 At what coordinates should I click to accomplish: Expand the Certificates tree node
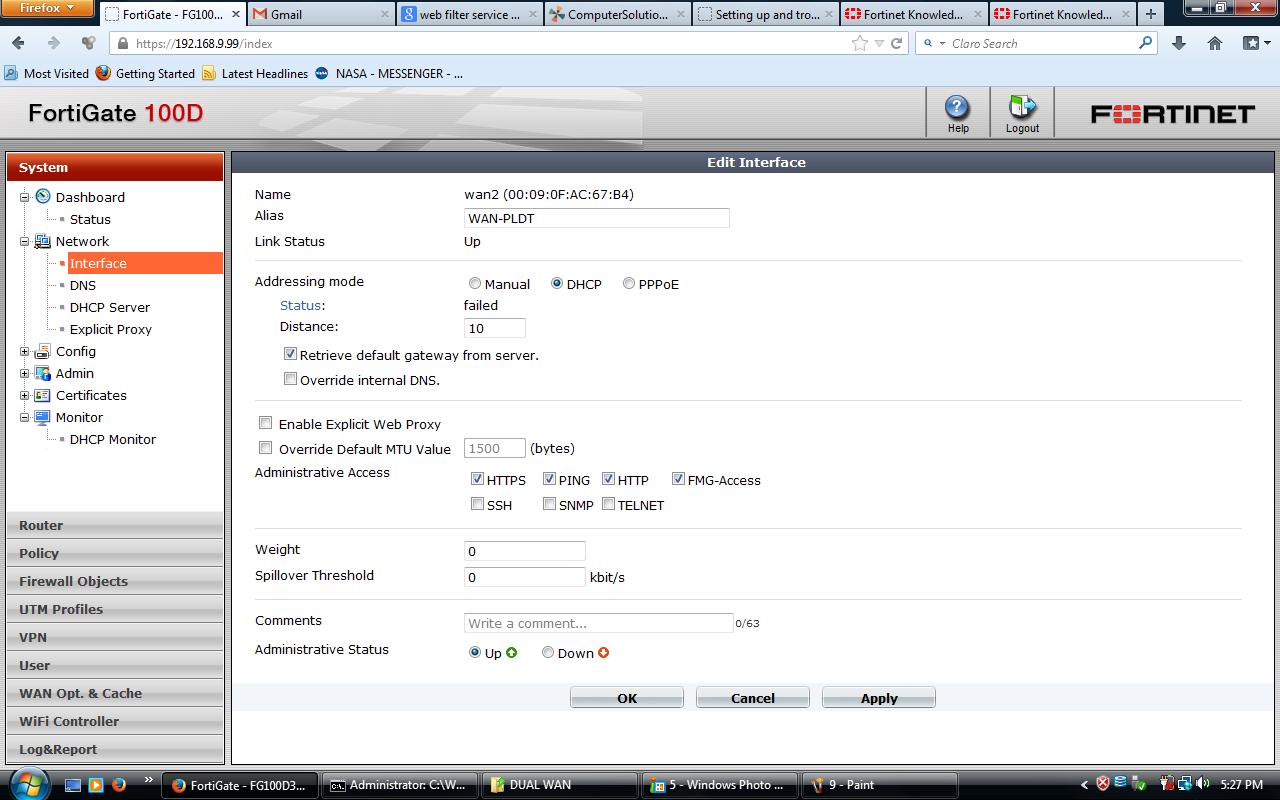(25, 395)
